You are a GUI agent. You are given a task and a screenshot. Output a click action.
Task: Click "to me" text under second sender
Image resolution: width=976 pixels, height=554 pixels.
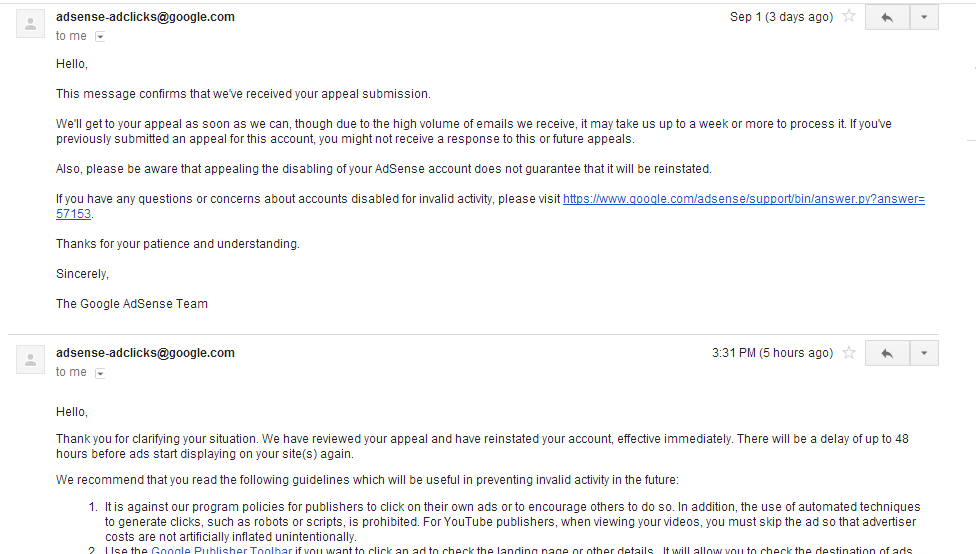tap(71, 372)
